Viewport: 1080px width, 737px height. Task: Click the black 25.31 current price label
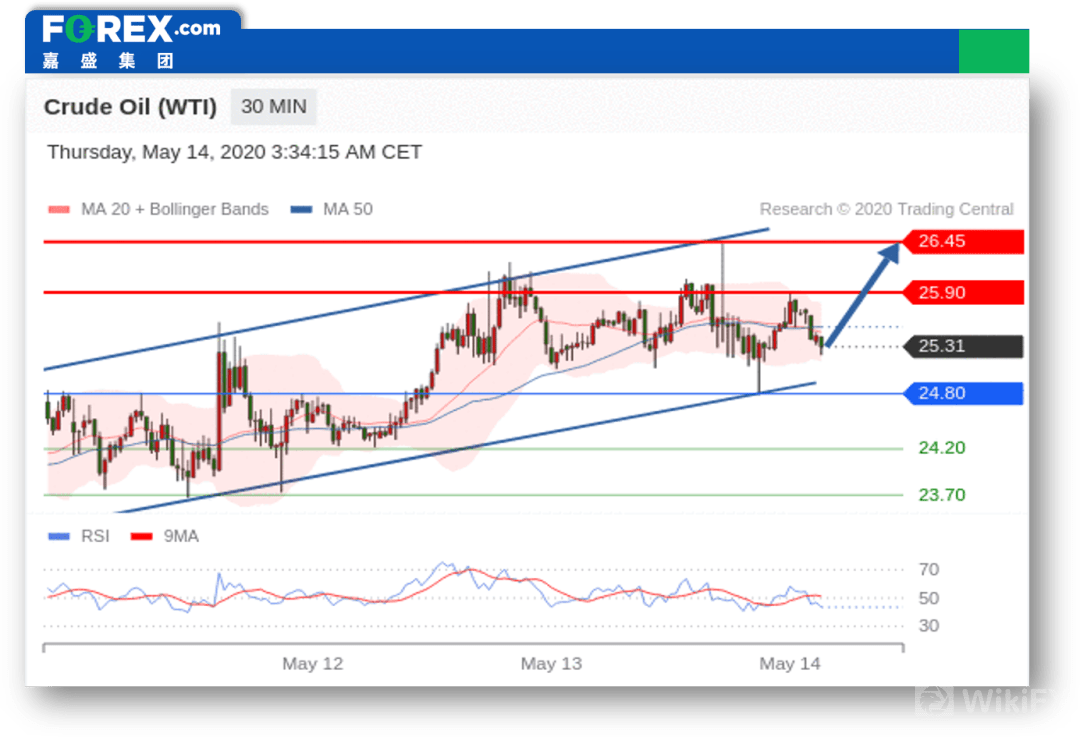pos(963,346)
